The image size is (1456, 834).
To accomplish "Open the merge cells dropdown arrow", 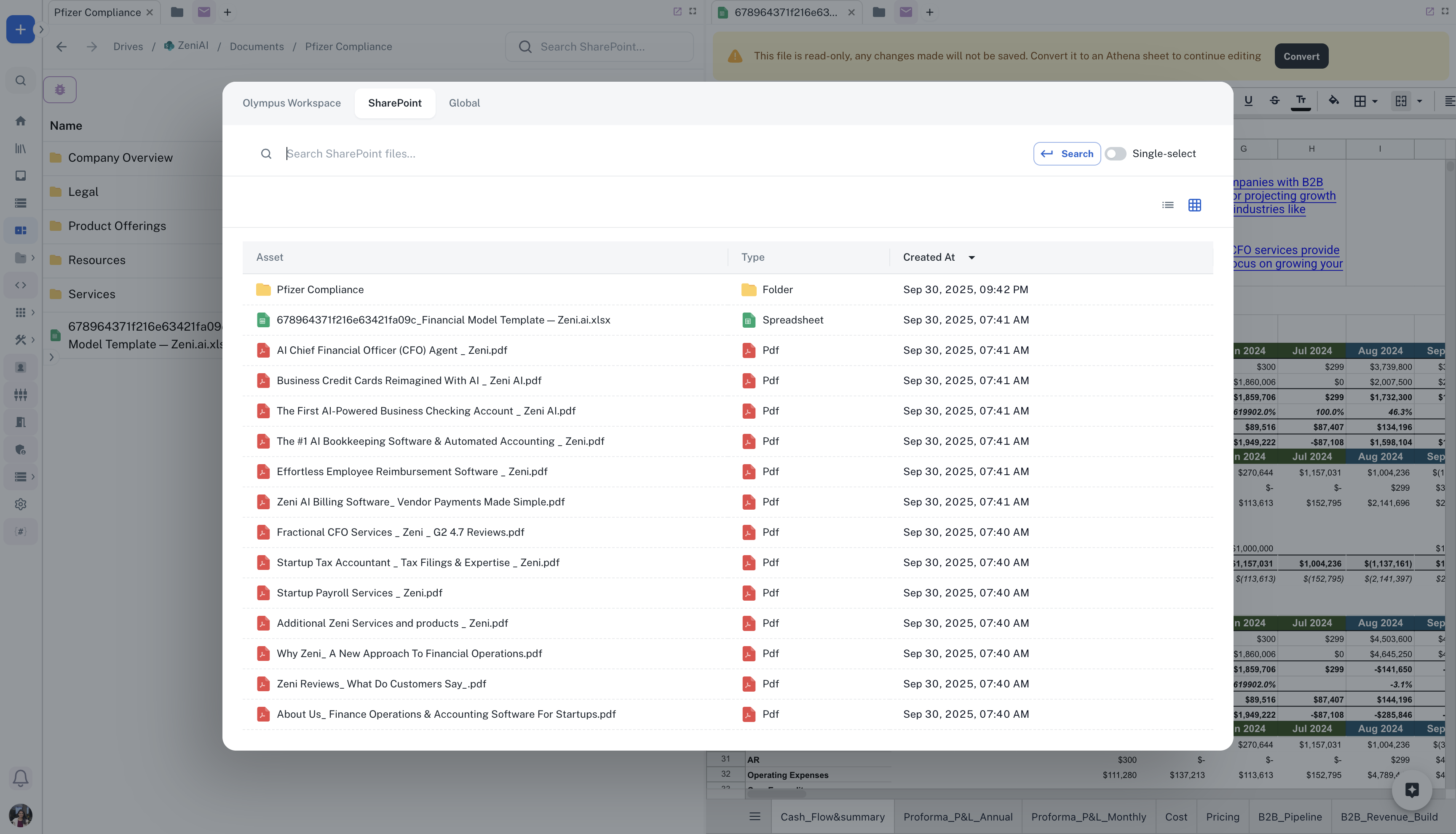I will [1419, 102].
